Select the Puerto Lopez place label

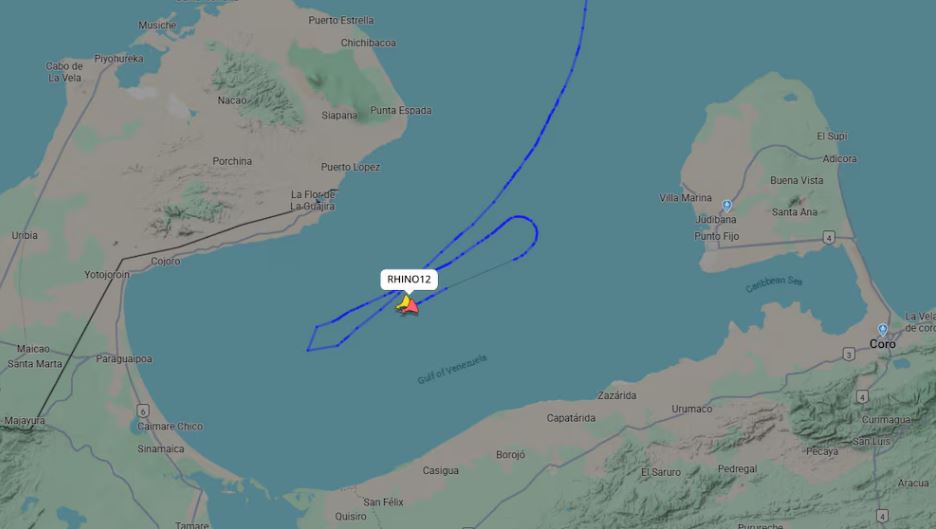(350, 167)
